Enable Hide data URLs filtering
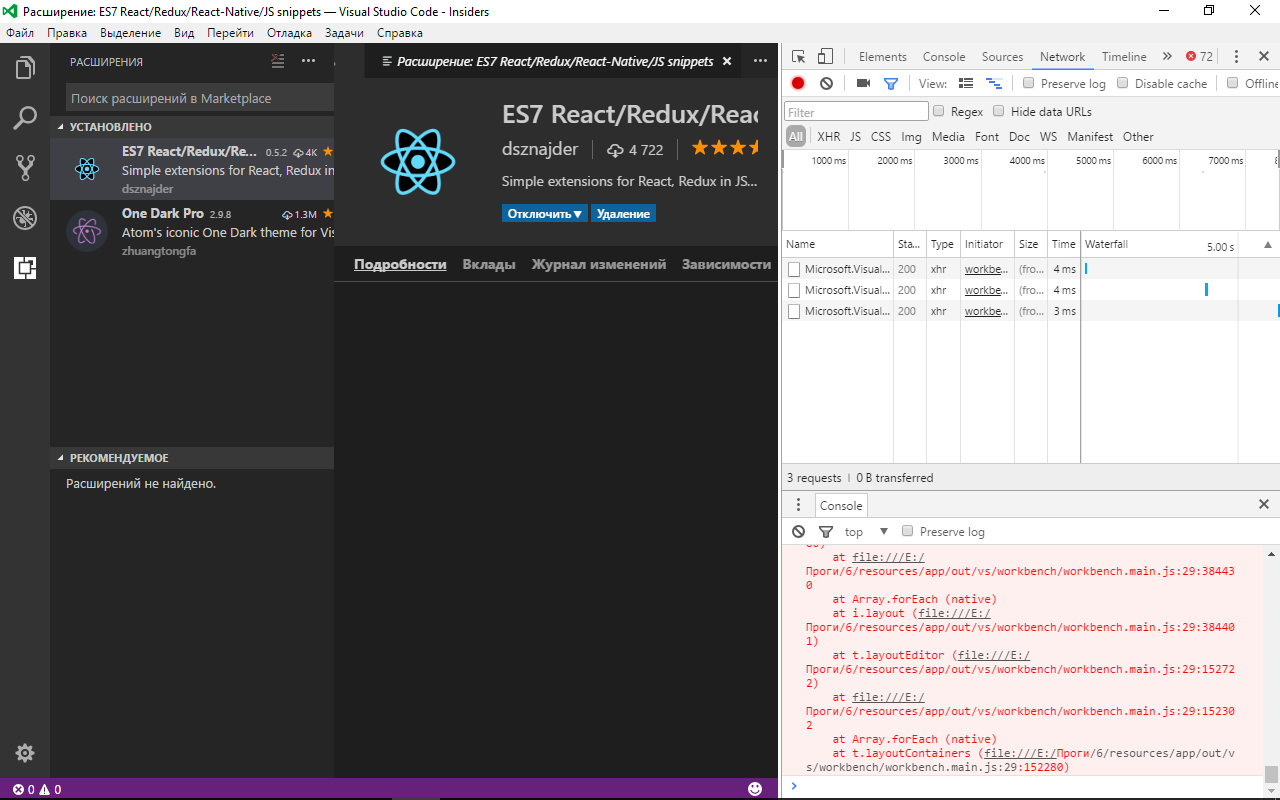This screenshot has height=800, width=1280. [x=998, y=111]
